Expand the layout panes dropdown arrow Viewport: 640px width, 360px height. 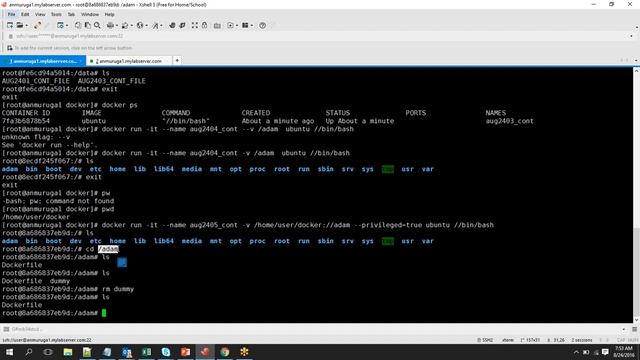click(x=252, y=25)
